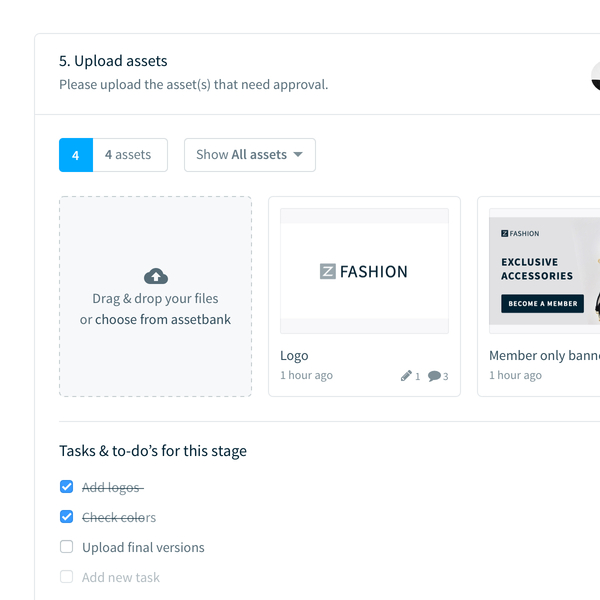Tick the Add new task checkbox
Screen dimensions: 600x600
coord(67,576)
